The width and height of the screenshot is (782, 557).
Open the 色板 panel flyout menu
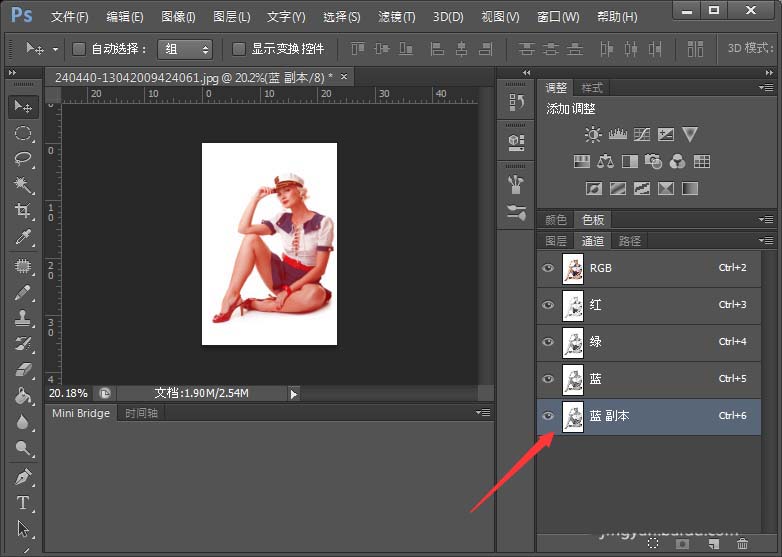tap(766, 219)
